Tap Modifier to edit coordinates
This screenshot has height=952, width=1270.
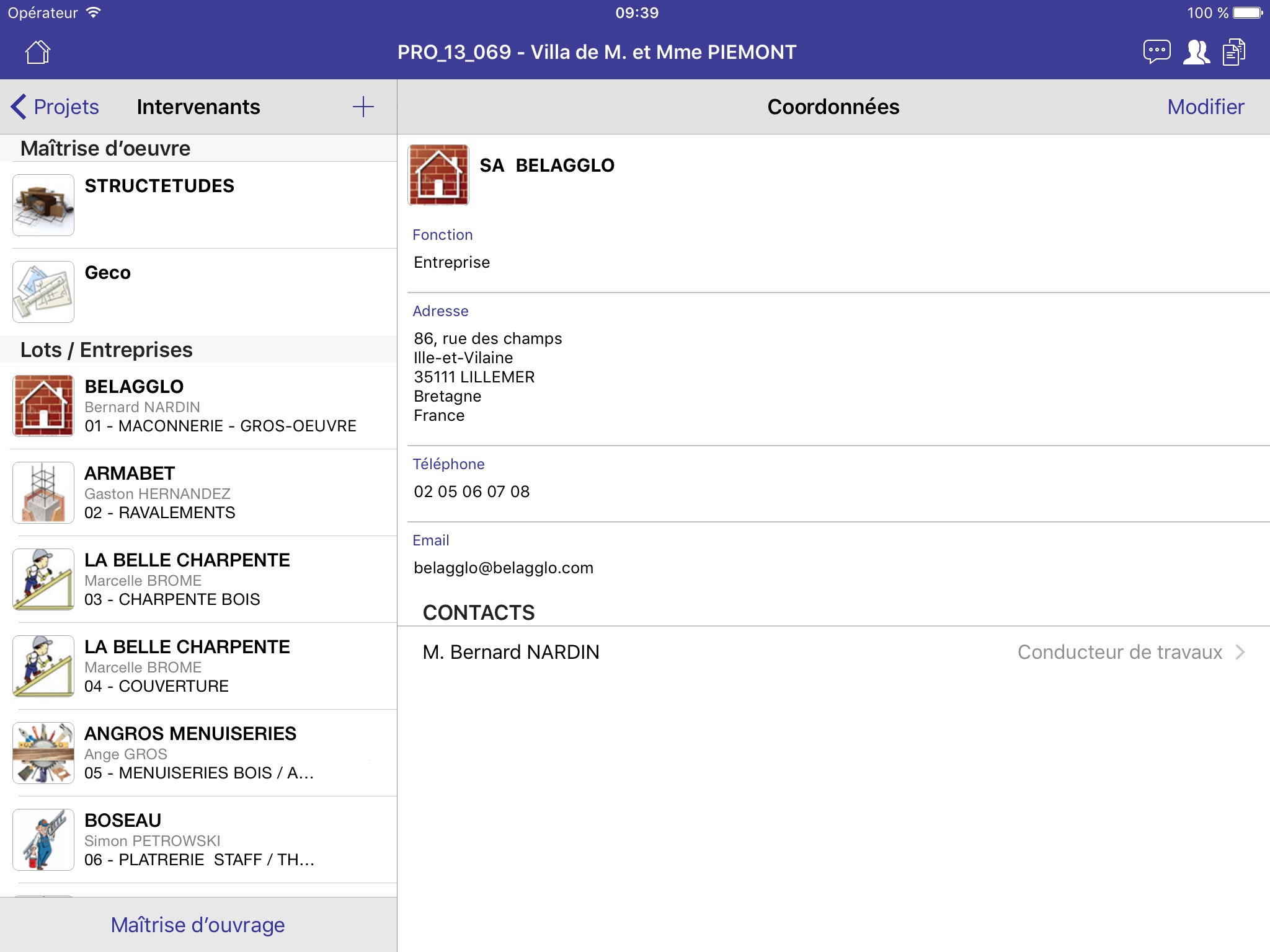point(1205,107)
